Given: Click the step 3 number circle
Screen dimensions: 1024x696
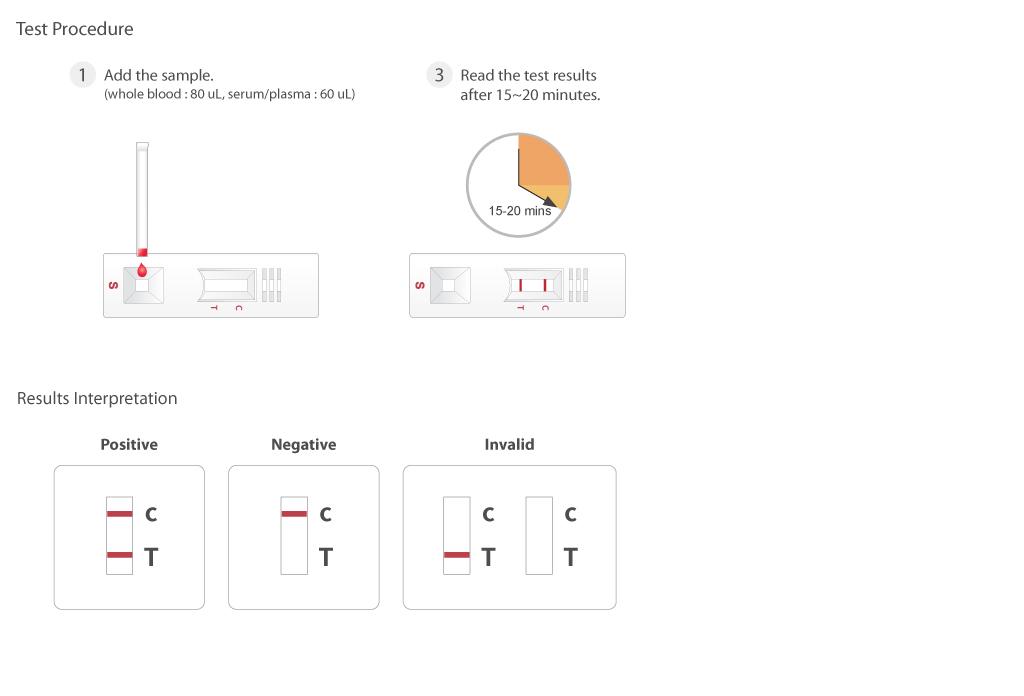Looking at the screenshot, I should coord(440,75).
